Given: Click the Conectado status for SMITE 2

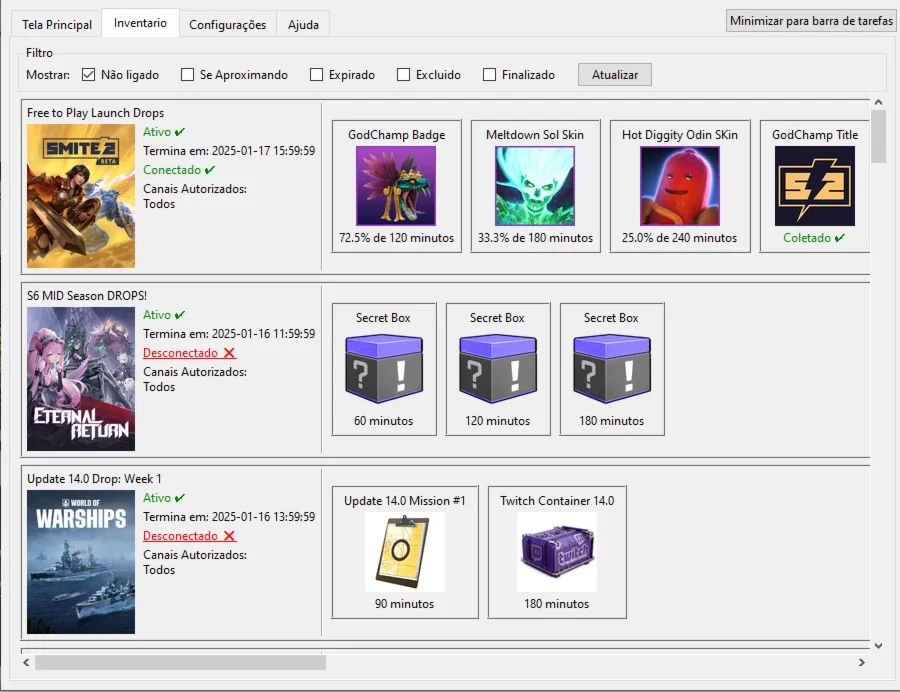Looking at the screenshot, I should [179, 170].
